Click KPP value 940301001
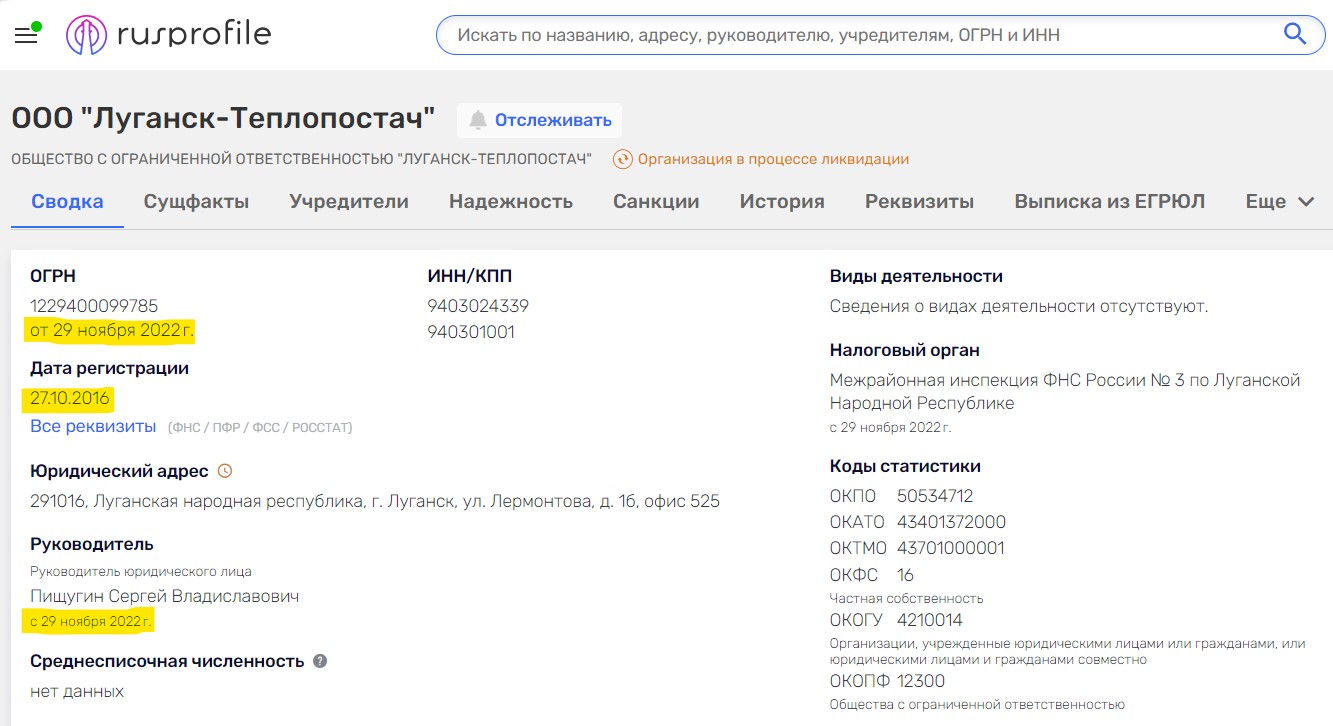 click(x=471, y=332)
